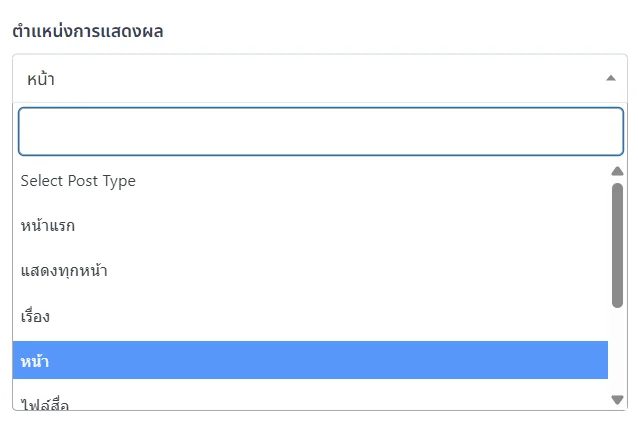The height and width of the screenshot is (422, 638).
Task: Pick แสดงทุกหน้า from the list
Action: click(64, 271)
